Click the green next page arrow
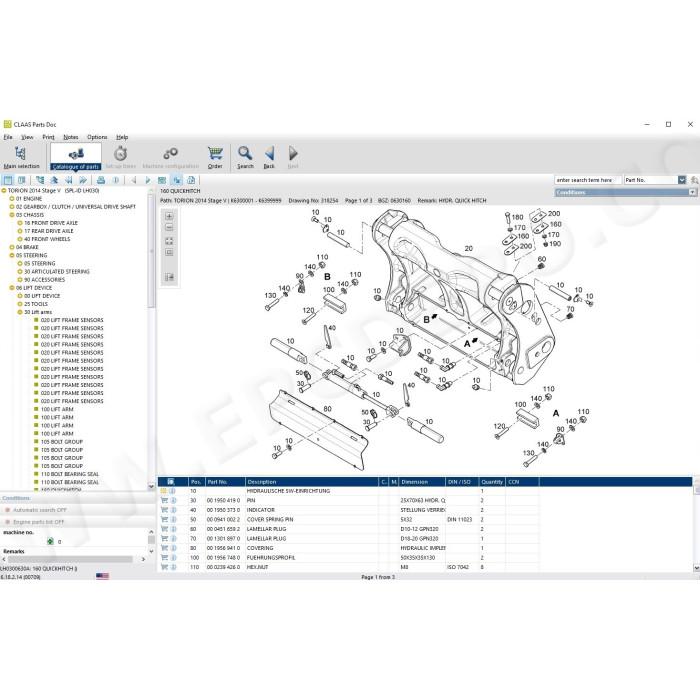 click(148, 180)
